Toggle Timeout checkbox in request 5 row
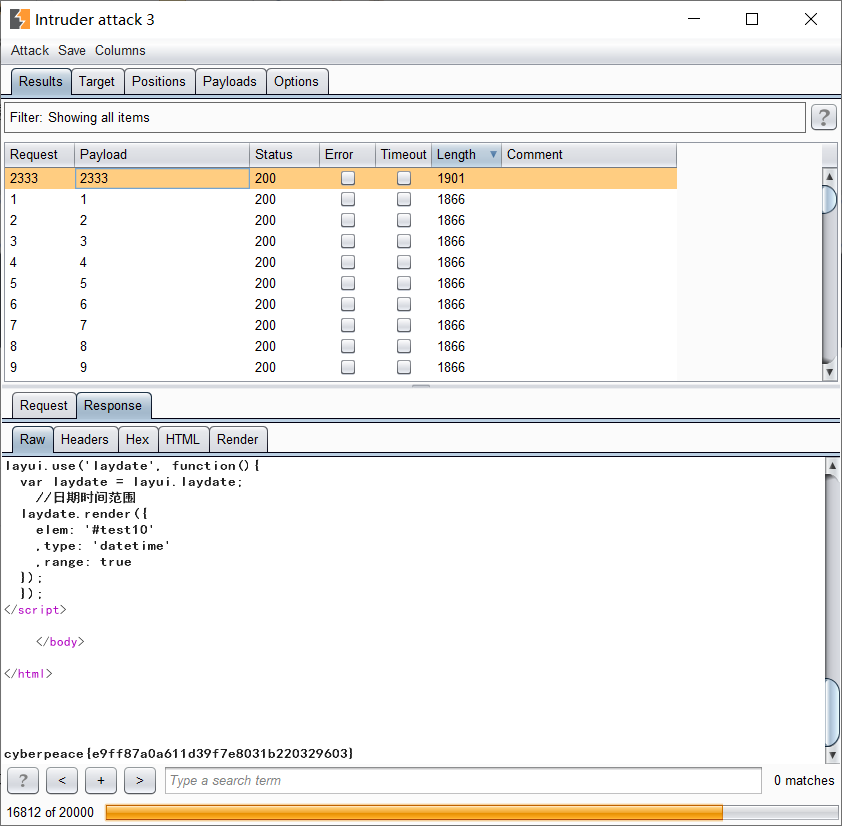This screenshot has width=842, height=826. coord(404,283)
